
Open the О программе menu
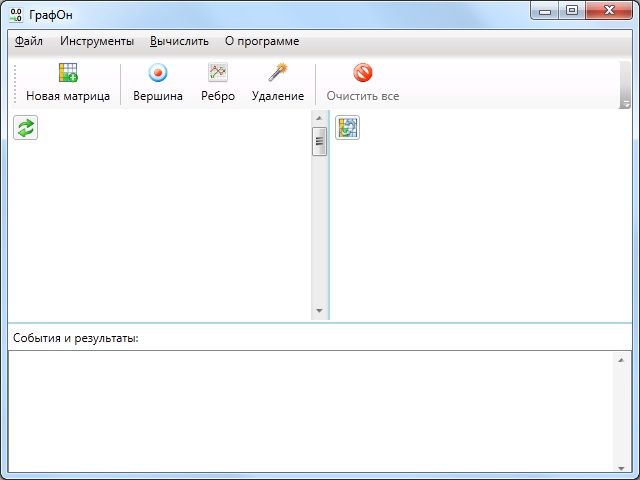pos(262,41)
